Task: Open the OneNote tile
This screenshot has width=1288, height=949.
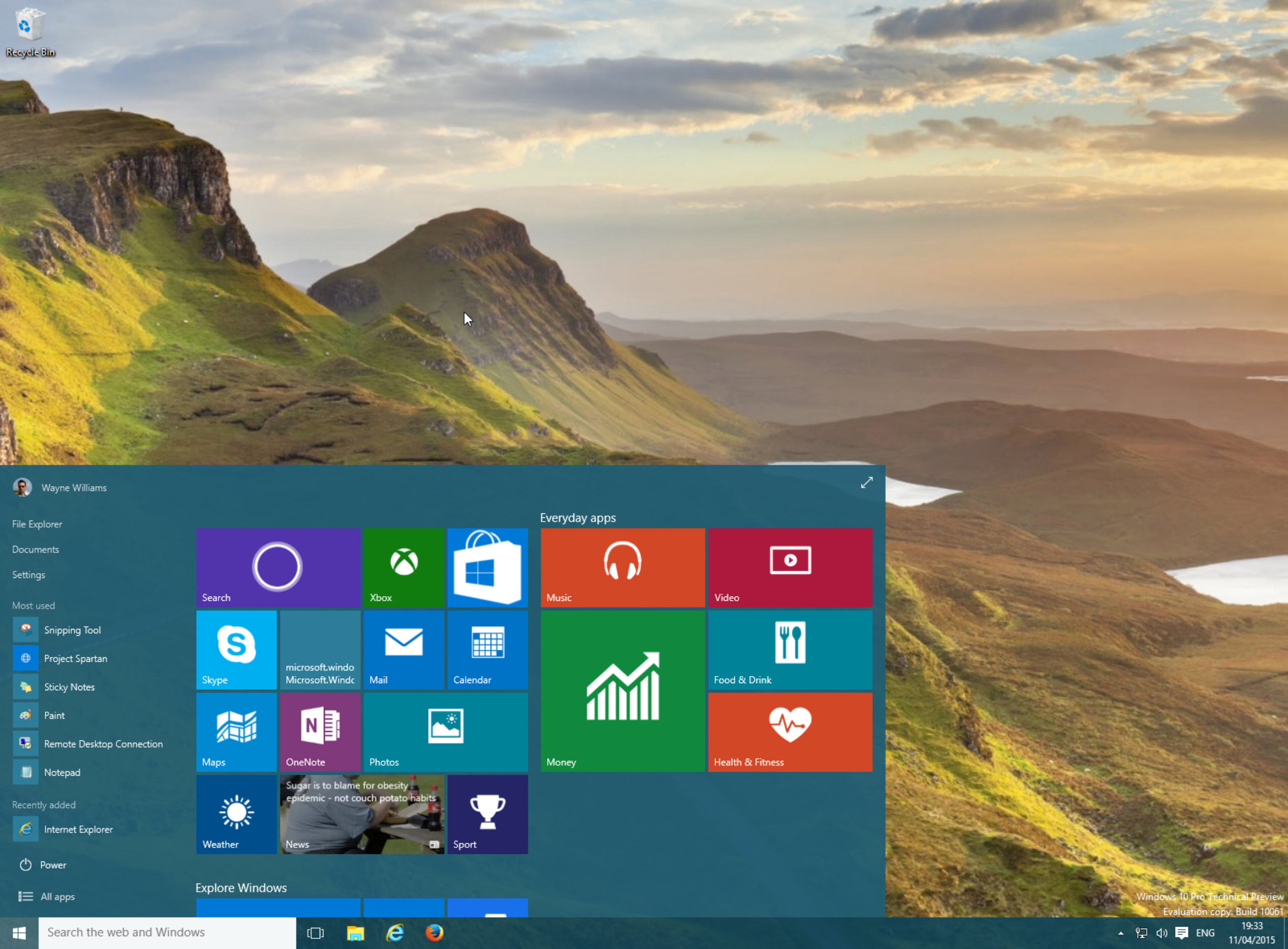Action: pyautogui.click(x=320, y=732)
